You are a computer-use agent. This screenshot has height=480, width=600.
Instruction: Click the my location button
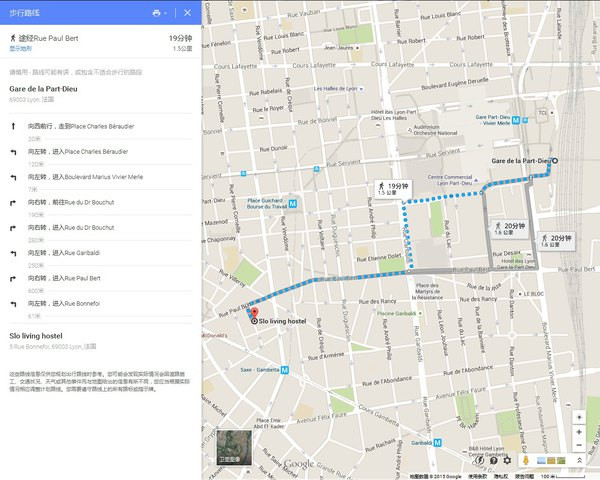tap(579, 417)
